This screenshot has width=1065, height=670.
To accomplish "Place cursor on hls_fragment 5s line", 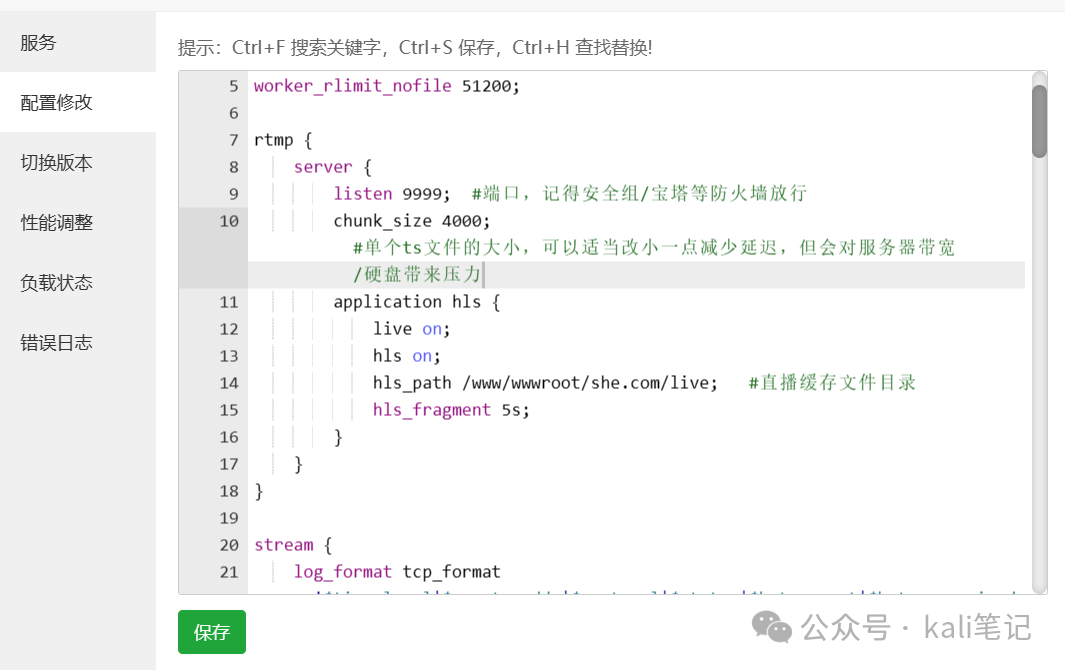I will (x=451, y=410).
